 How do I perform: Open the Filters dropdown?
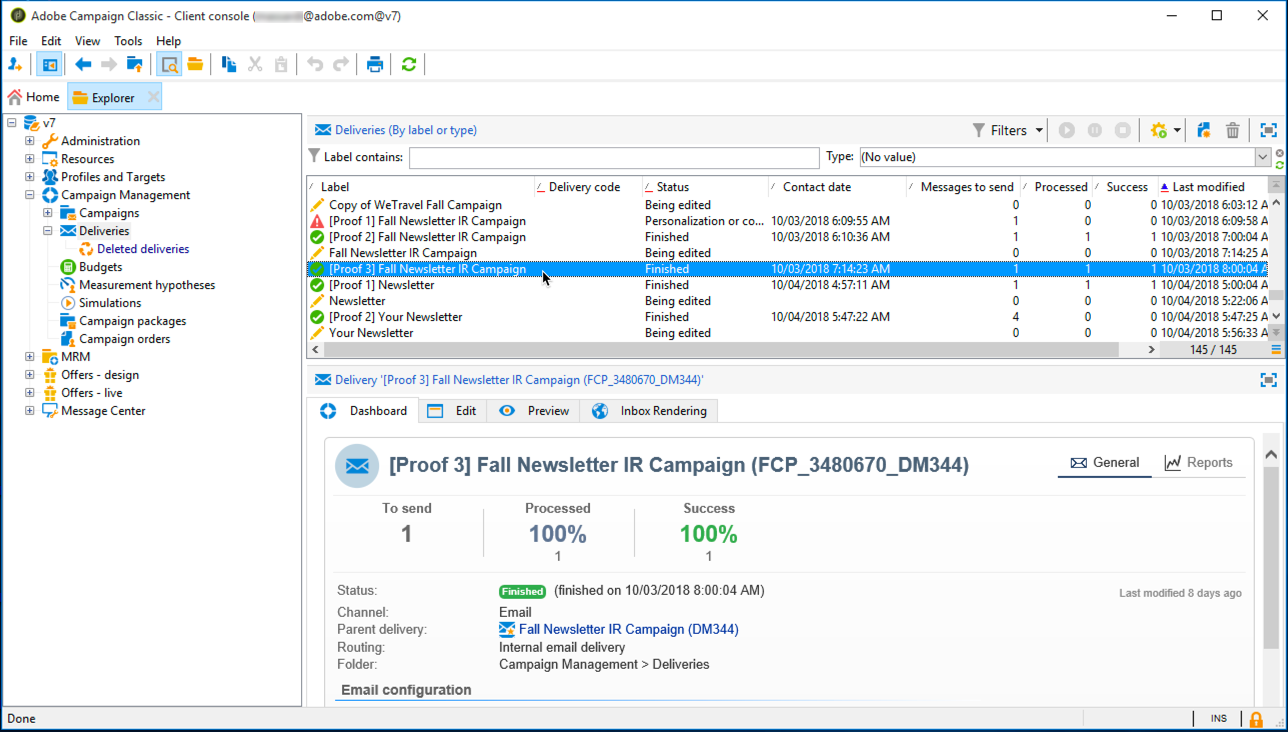1008,130
